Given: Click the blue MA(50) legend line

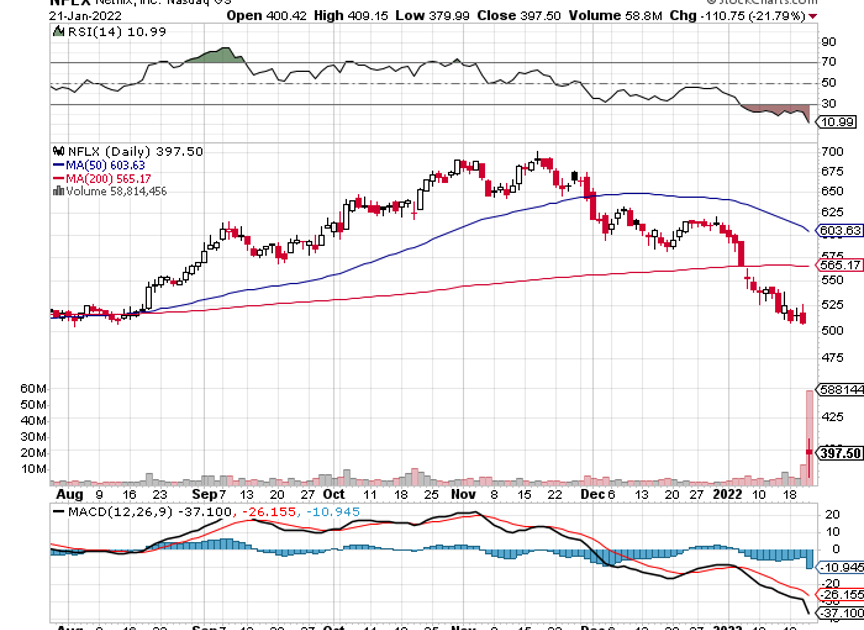Looking at the screenshot, I should click(x=57, y=165).
